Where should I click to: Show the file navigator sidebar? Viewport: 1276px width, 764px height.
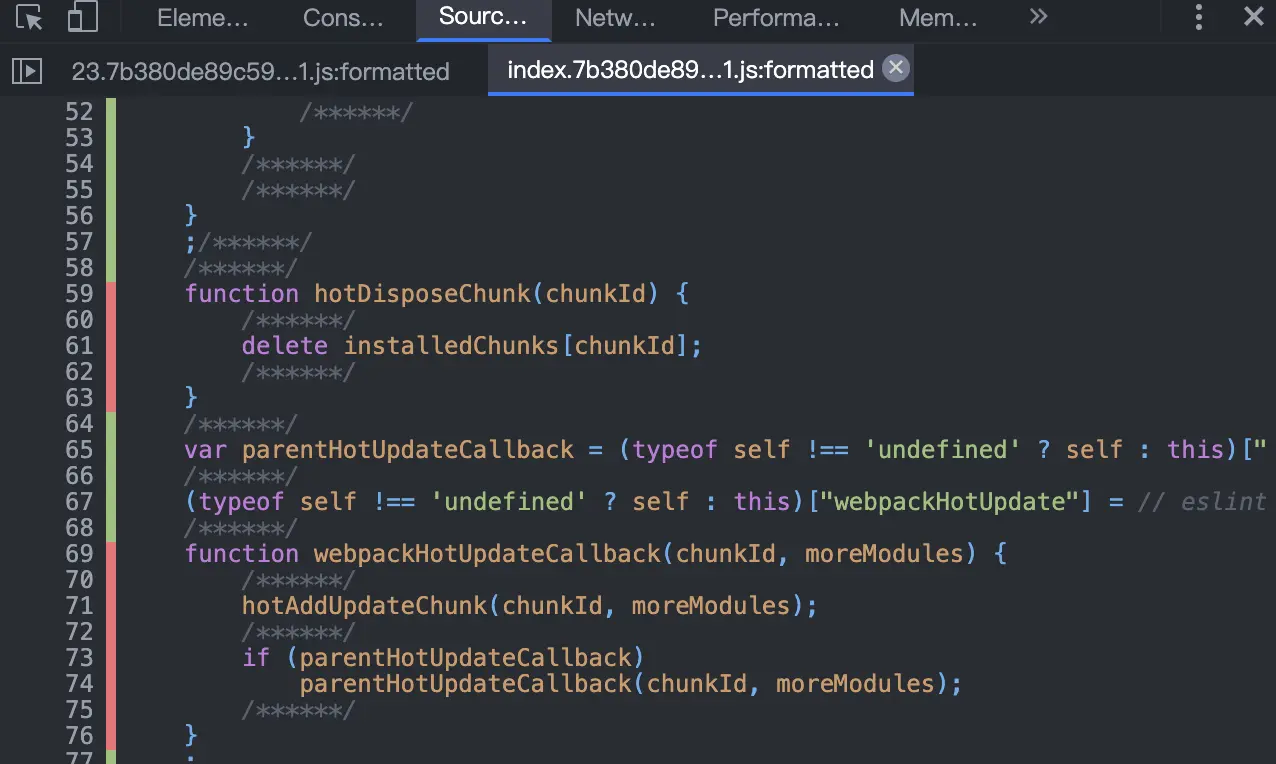point(26,70)
